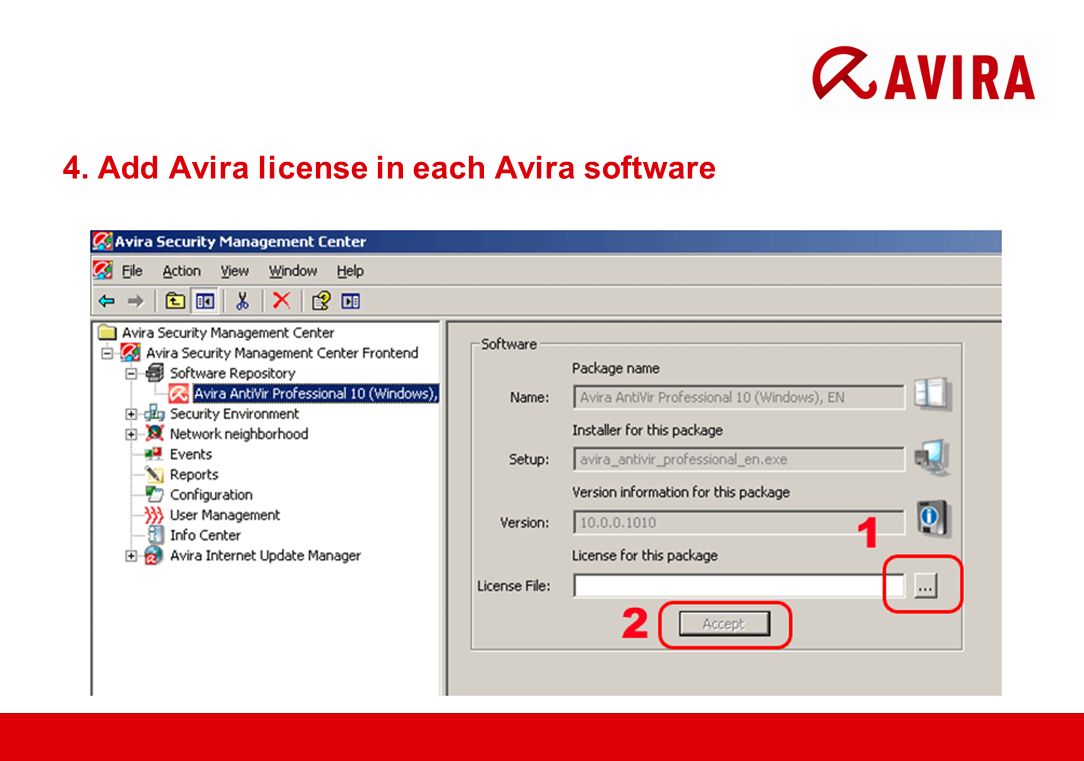Click the Show/Hide action pane icon
The image size is (1084, 761).
click(x=351, y=301)
